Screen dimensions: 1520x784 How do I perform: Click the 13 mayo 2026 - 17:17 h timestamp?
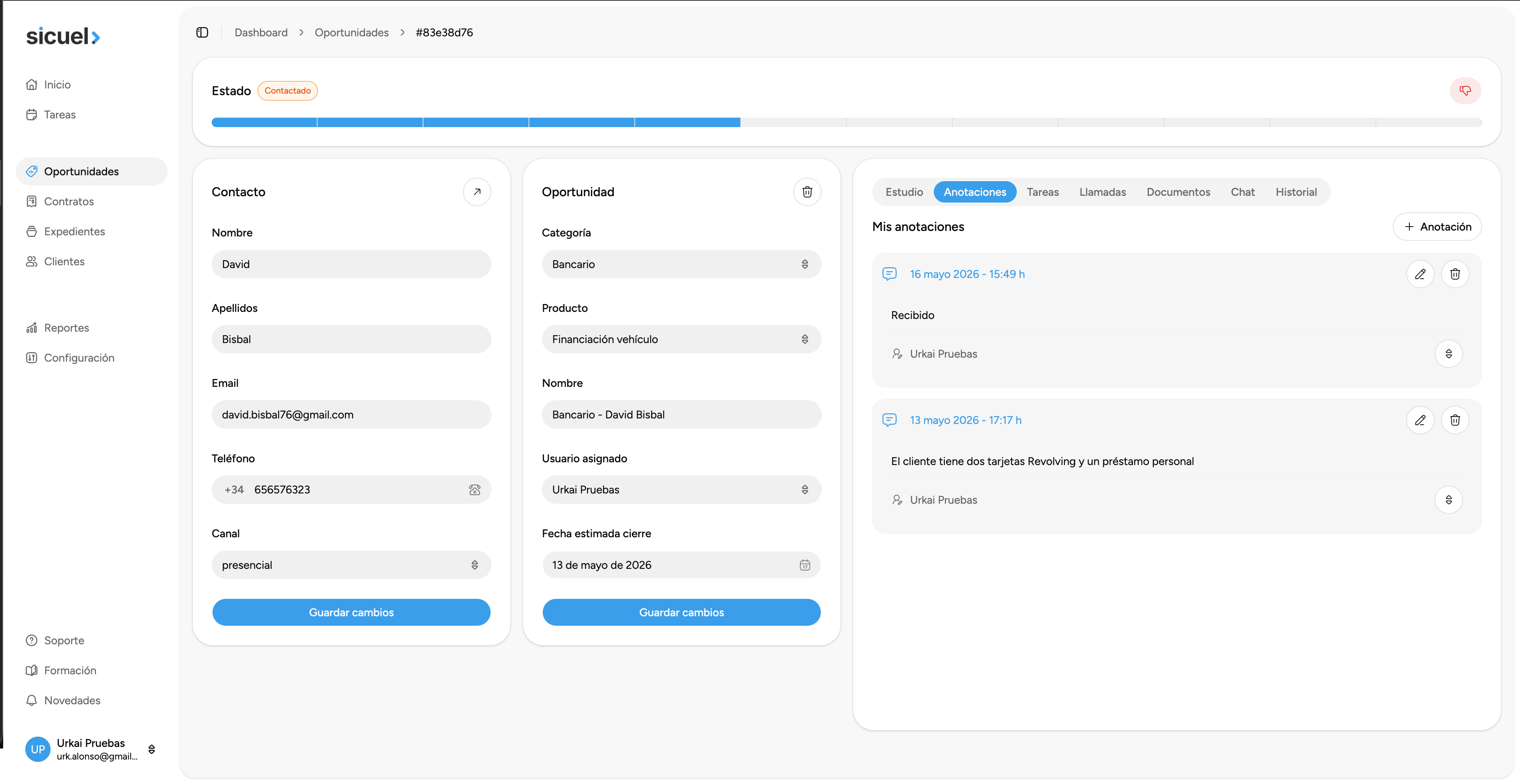(x=965, y=420)
